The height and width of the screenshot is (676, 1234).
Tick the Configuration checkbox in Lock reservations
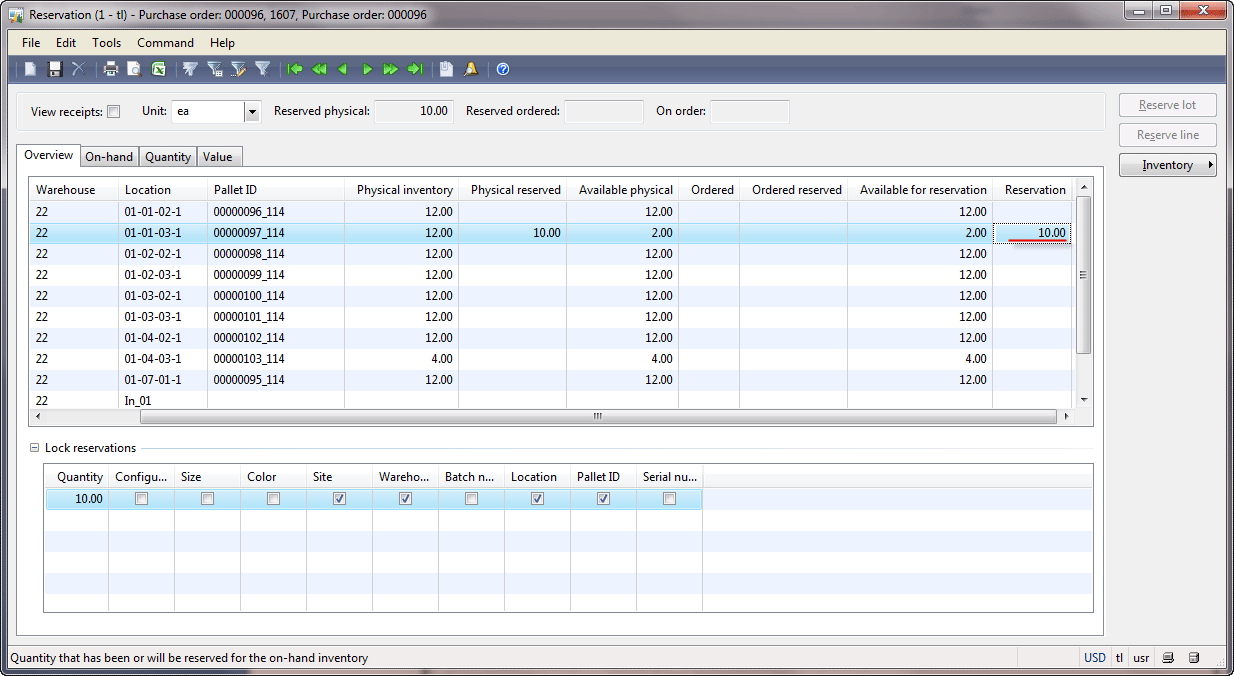coord(142,499)
